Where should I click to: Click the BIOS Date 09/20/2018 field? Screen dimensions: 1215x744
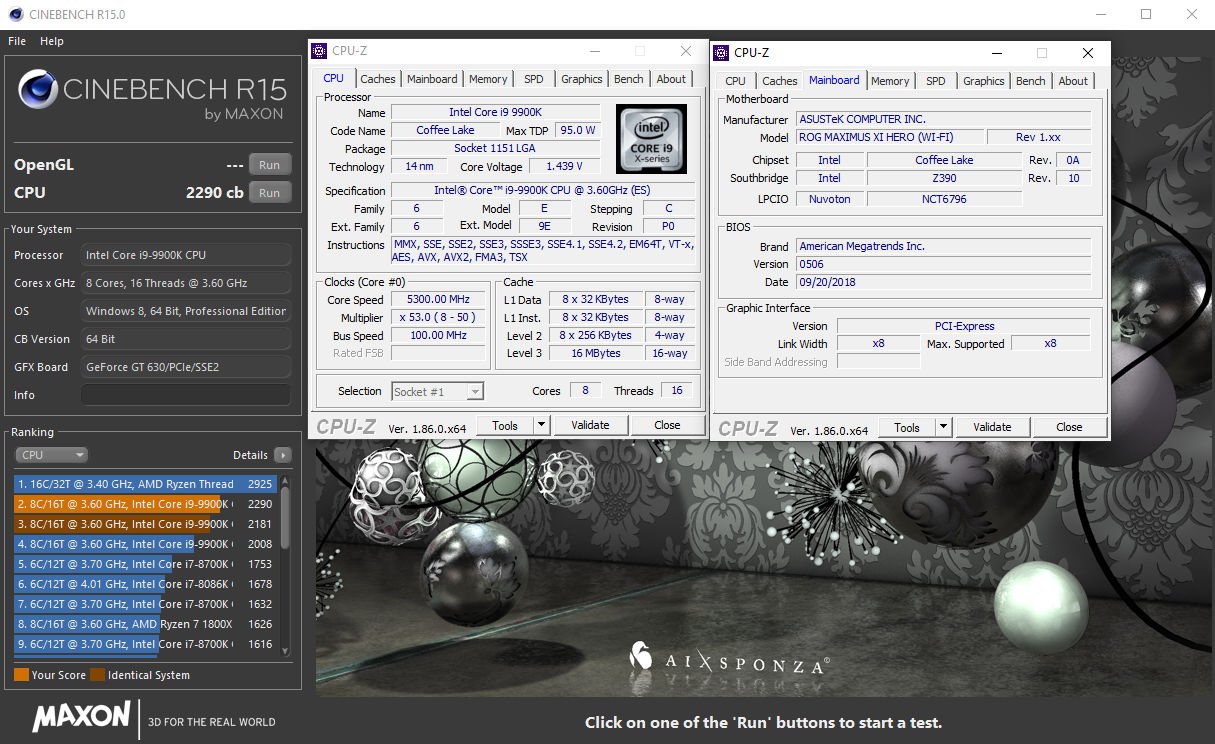942,282
